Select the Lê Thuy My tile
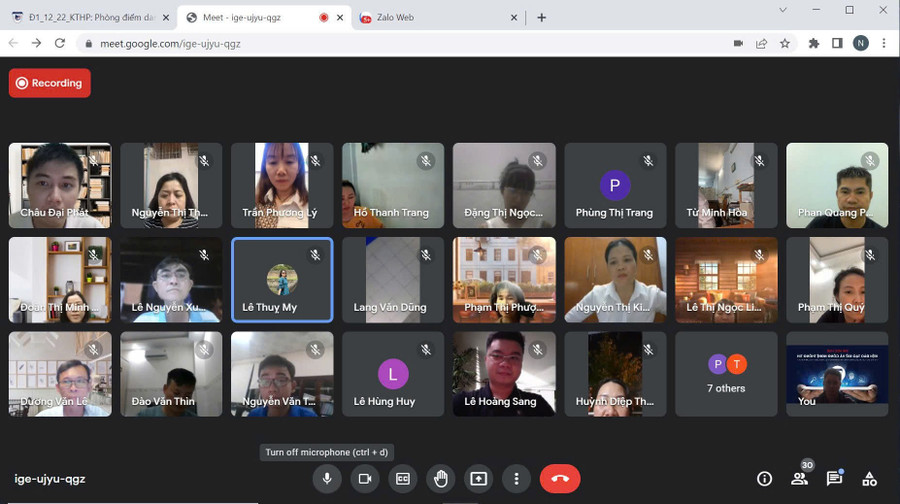The height and width of the screenshot is (504, 900). tap(282, 280)
